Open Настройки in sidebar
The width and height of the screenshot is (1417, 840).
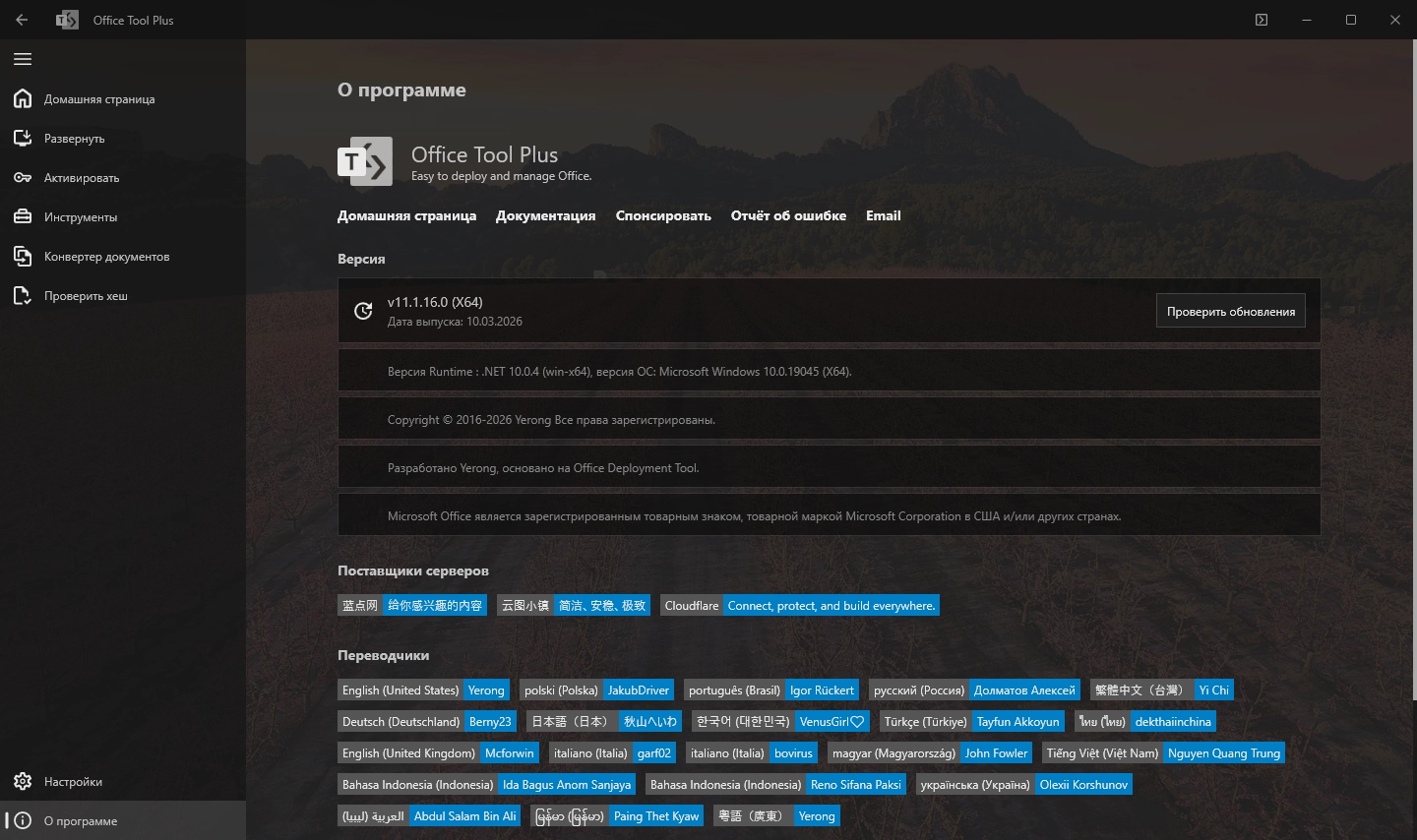click(x=123, y=781)
